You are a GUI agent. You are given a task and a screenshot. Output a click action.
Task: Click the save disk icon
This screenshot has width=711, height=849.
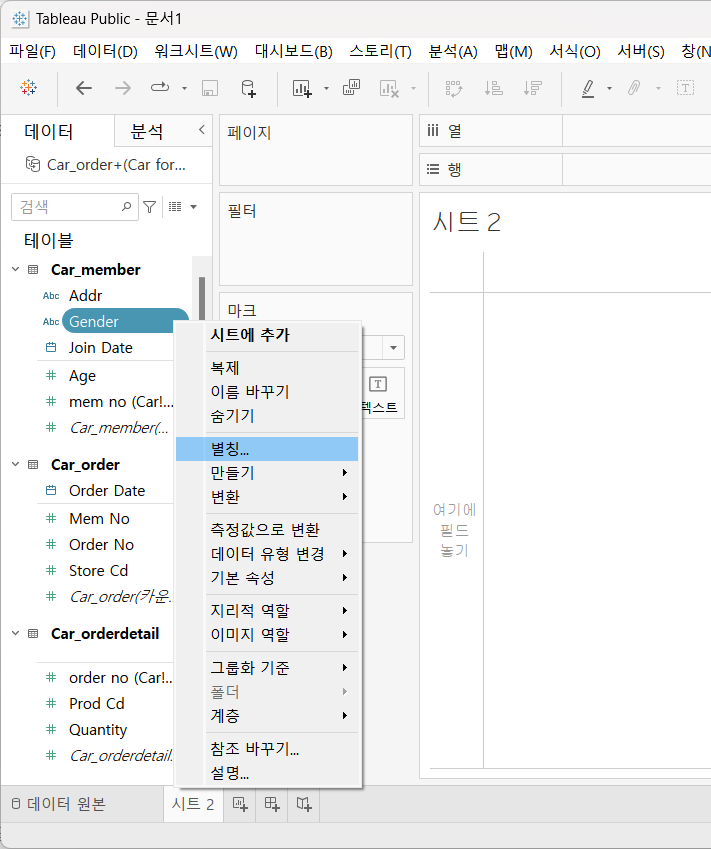(x=210, y=88)
